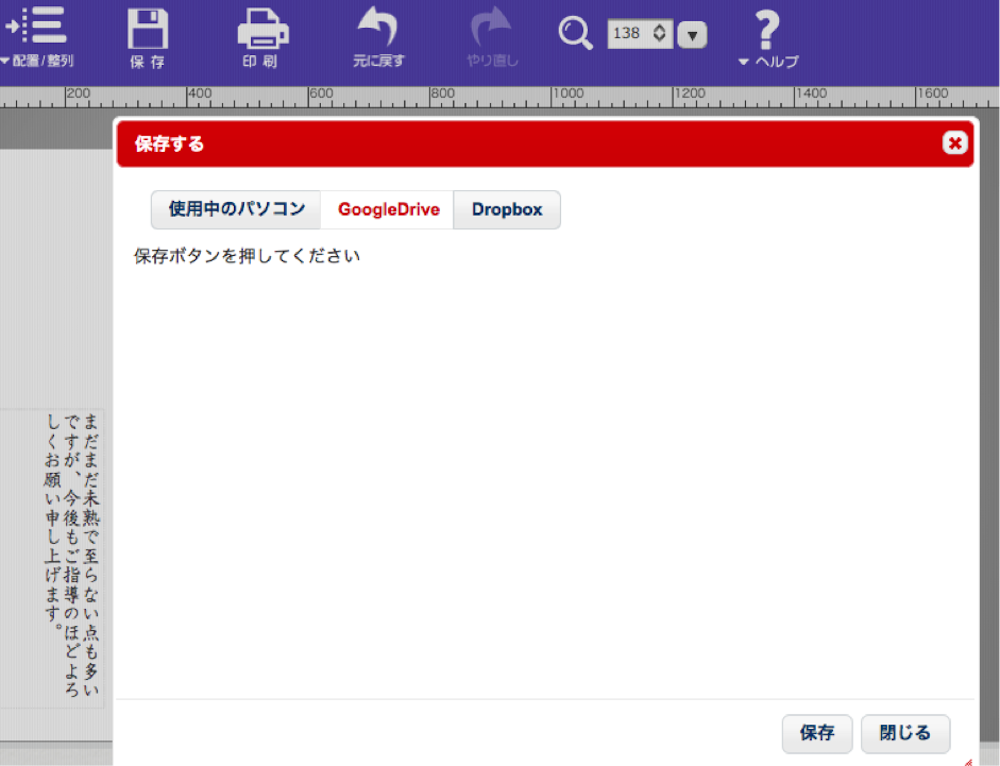This screenshot has height=766, width=1000.
Task: Switch to the 使用中のパソコン tab
Action: [x=235, y=209]
